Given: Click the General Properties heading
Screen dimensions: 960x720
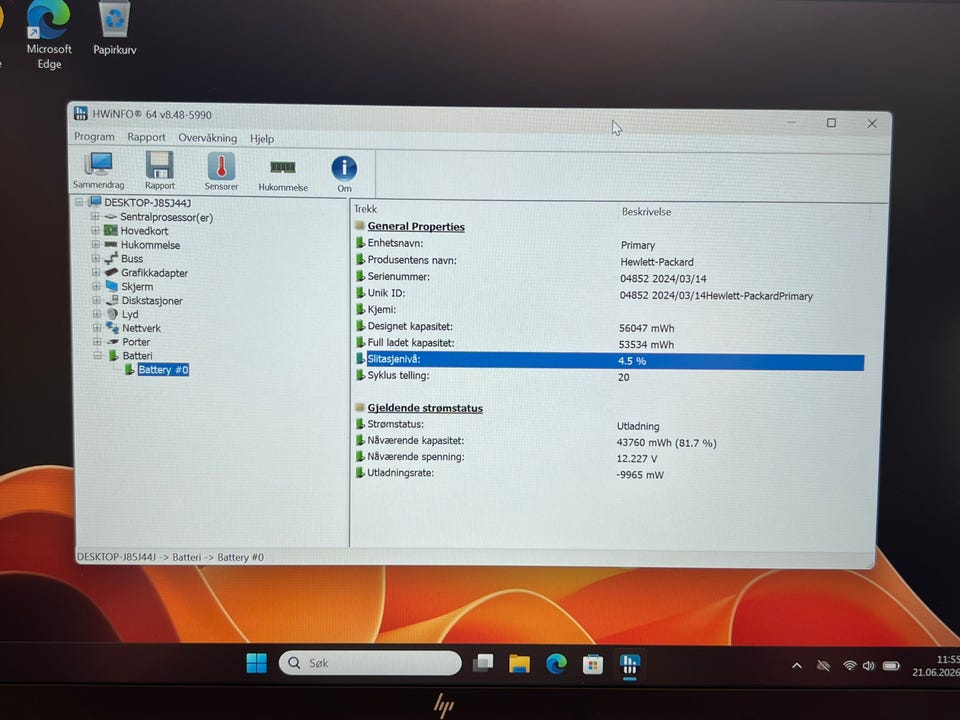Looking at the screenshot, I should coord(416,227).
